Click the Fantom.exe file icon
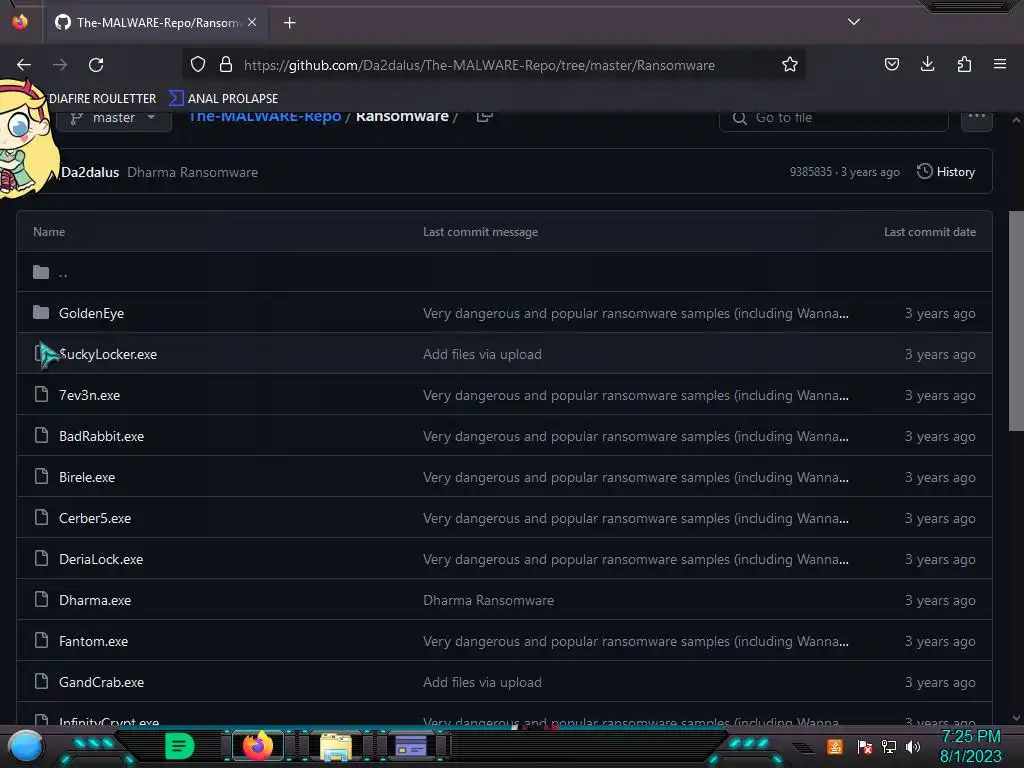Image resolution: width=1024 pixels, height=768 pixels. 41,641
